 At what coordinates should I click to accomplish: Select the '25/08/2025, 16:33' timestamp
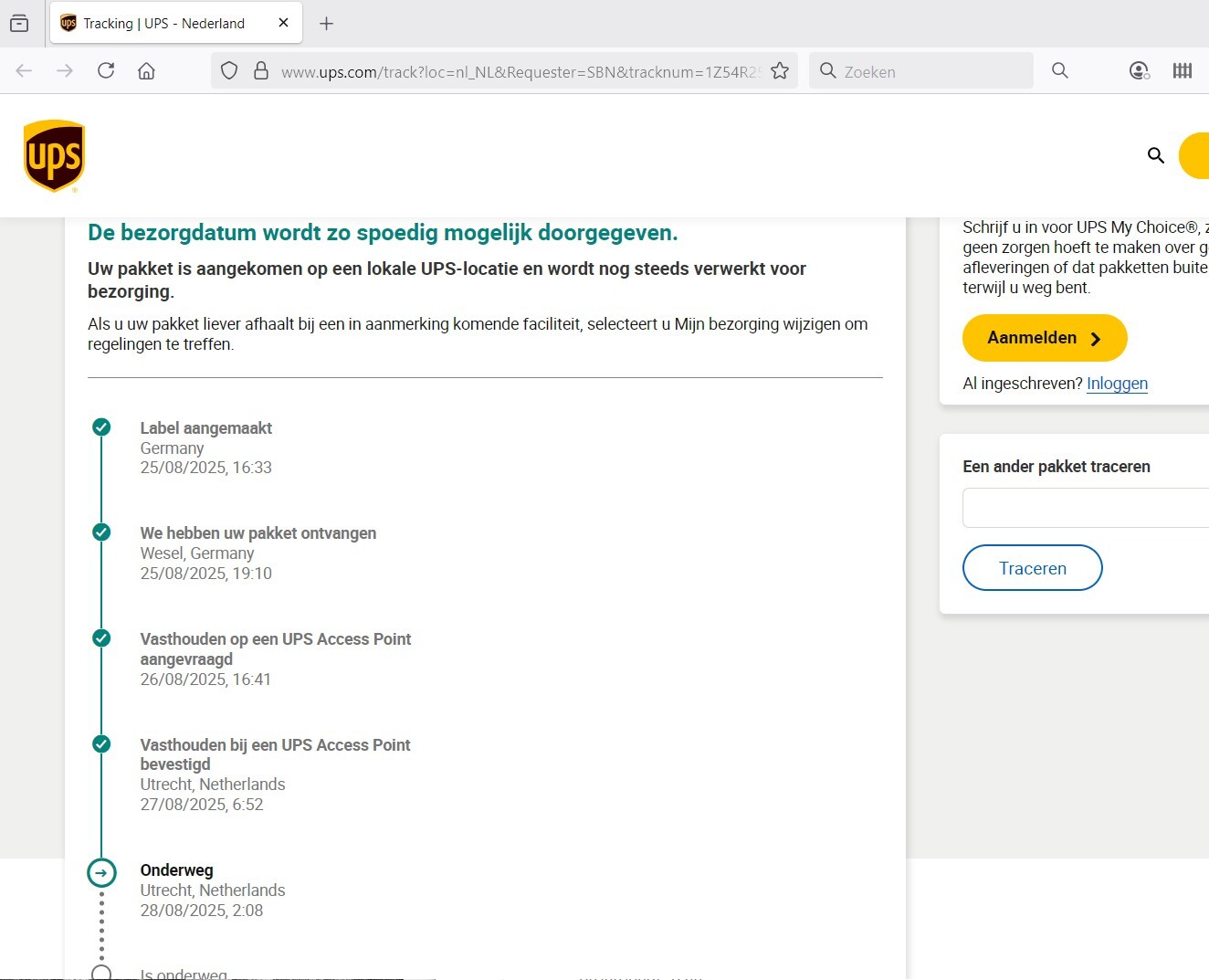[x=205, y=468]
